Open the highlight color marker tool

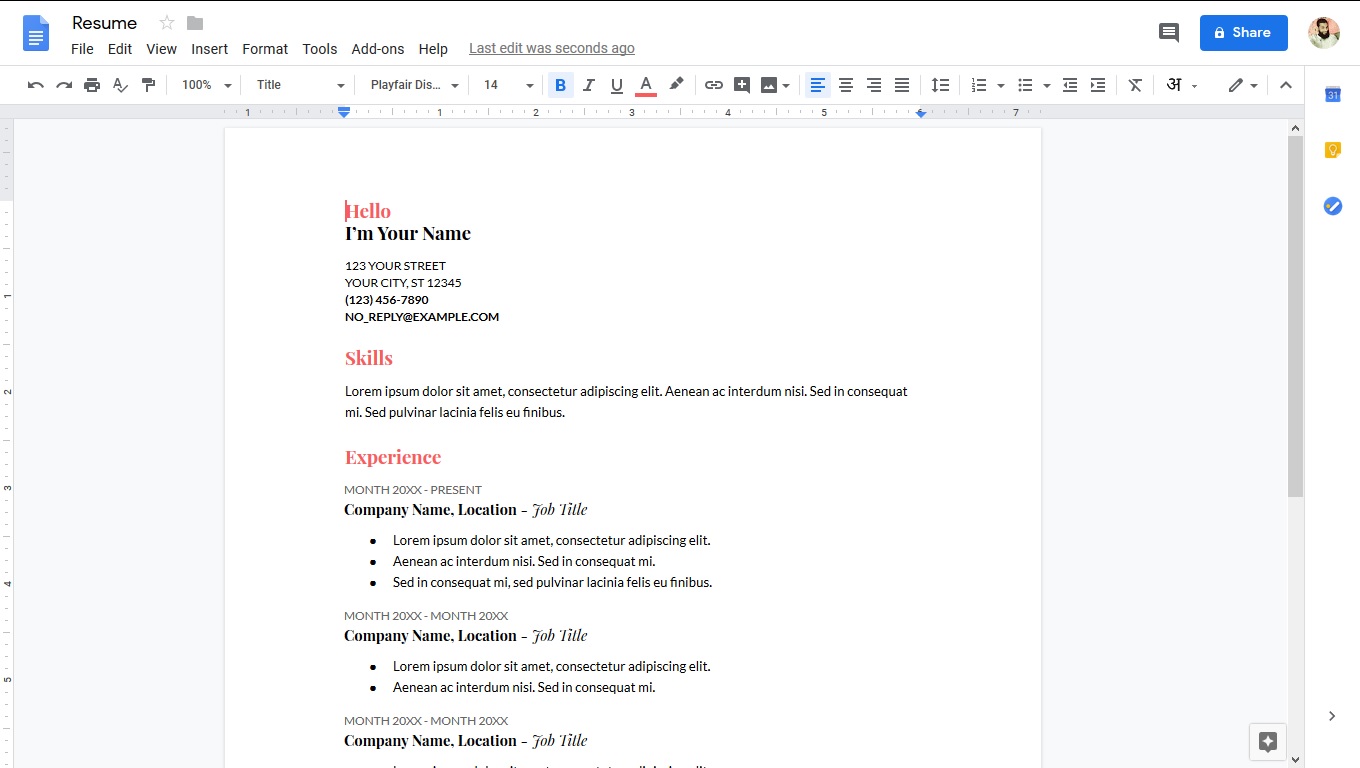[676, 85]
